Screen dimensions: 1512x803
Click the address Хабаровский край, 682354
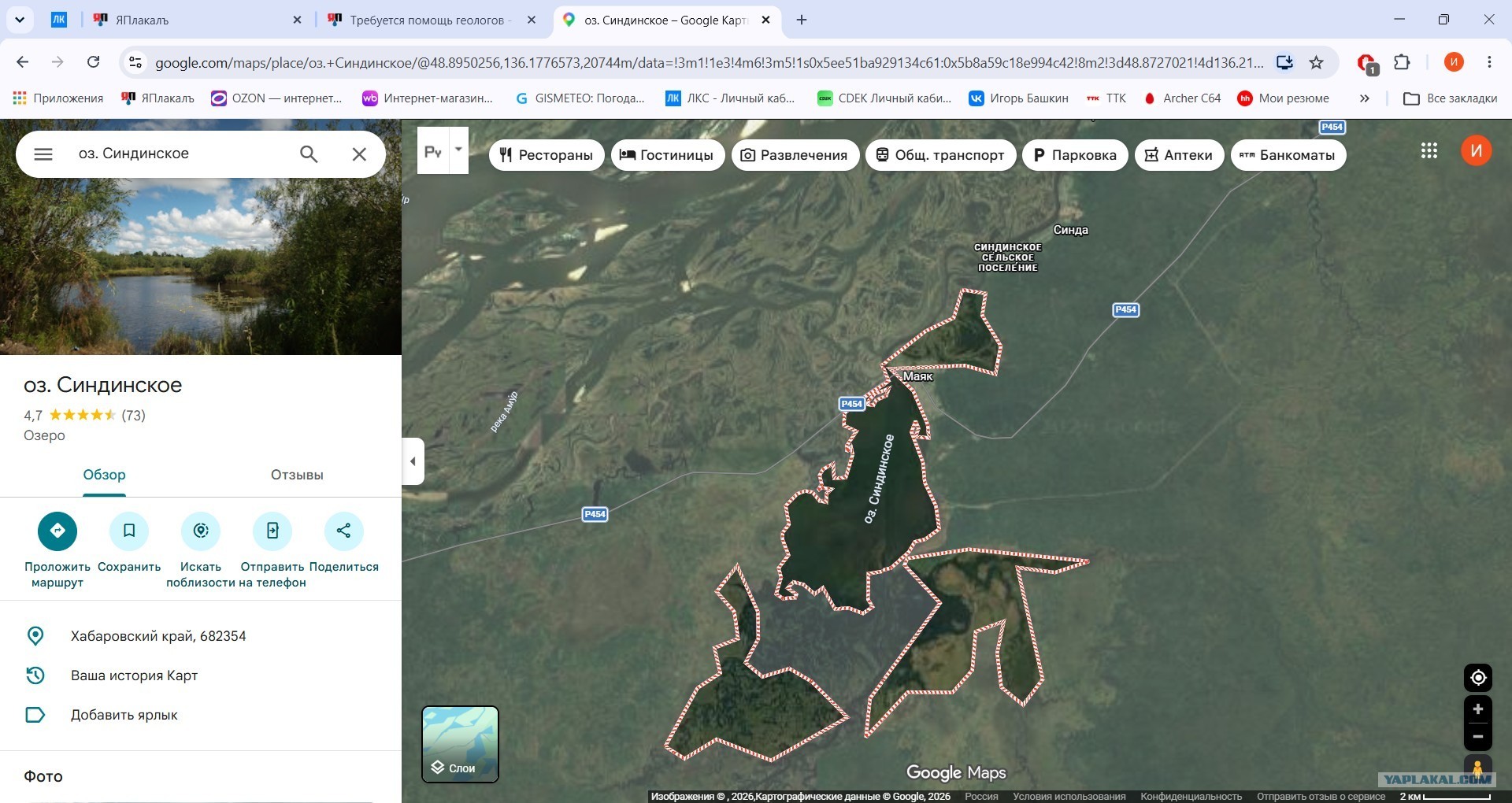click(158, 636)
